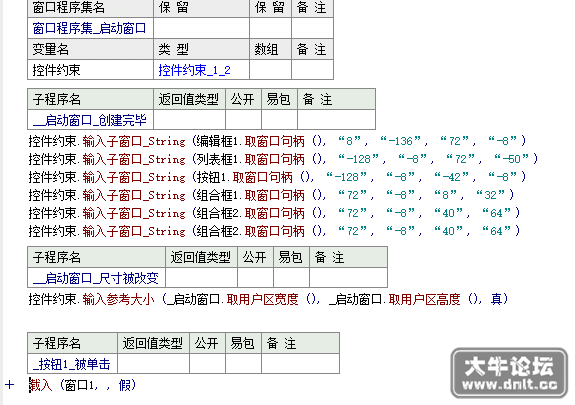Image resolution: width=575 pixels, height=405 pixels.
Task: Expand the plus marker beside 载入 line
Action: pyautogui.click(x=10, y=385)
